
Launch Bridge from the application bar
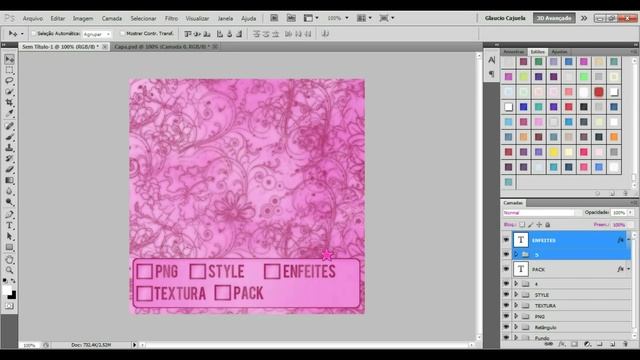pos(274,18)
